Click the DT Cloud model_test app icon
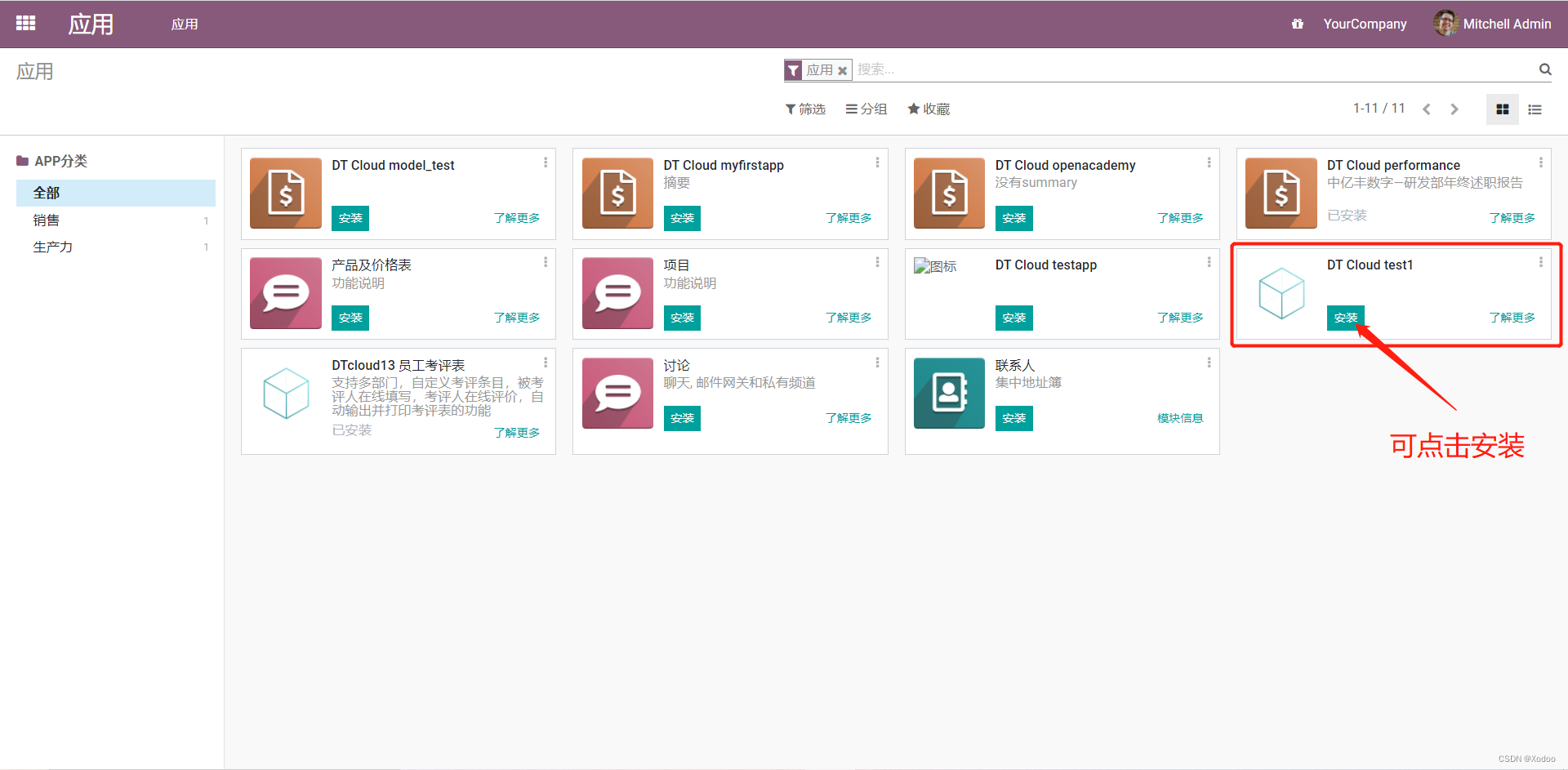The image size is (1568, 770). pyautogui.click(x=285, y=194)
